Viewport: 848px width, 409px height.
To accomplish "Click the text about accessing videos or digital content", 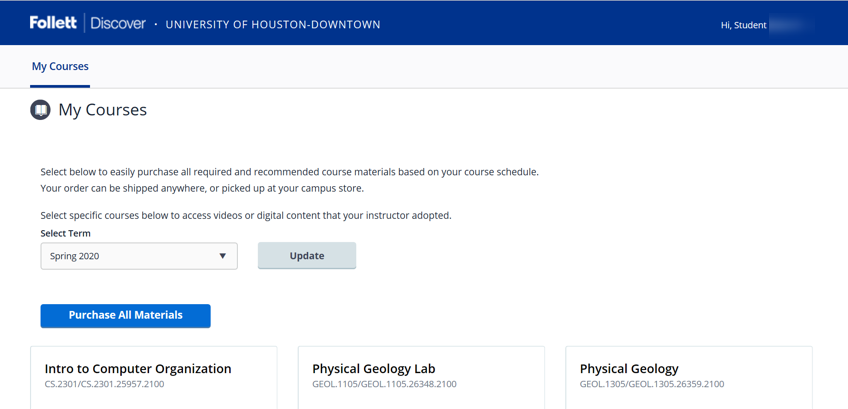I will [246, 215].
